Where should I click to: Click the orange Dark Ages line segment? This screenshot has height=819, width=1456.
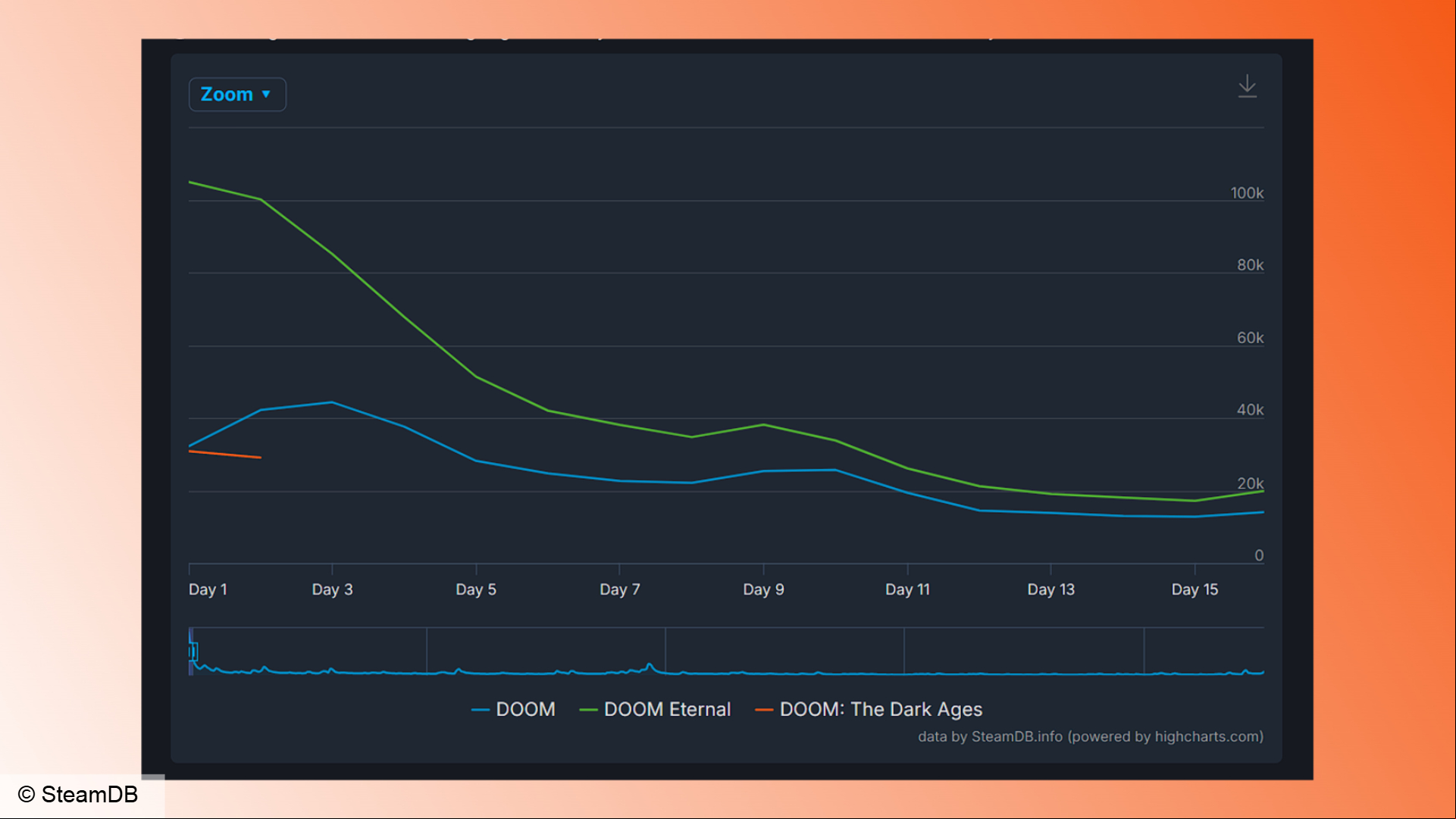225,455
